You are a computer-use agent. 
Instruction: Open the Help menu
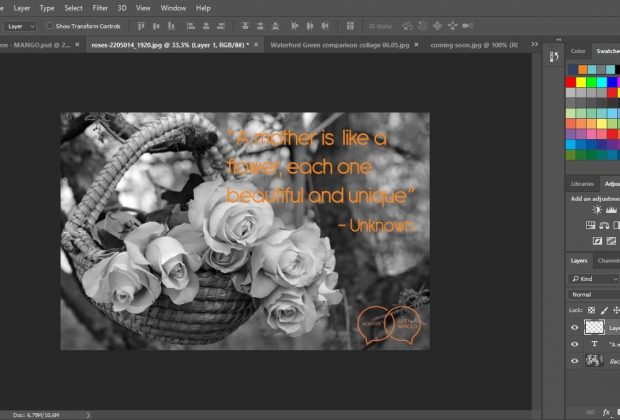[203, 8]
